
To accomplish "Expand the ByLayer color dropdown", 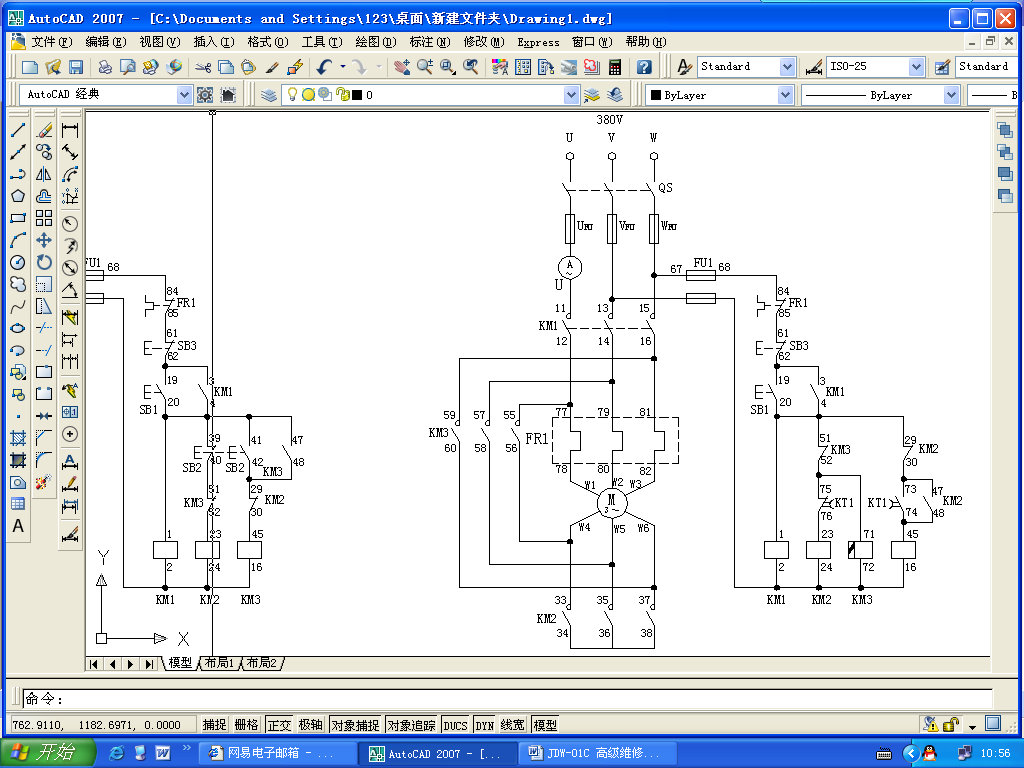I will (x=786, y=95).
